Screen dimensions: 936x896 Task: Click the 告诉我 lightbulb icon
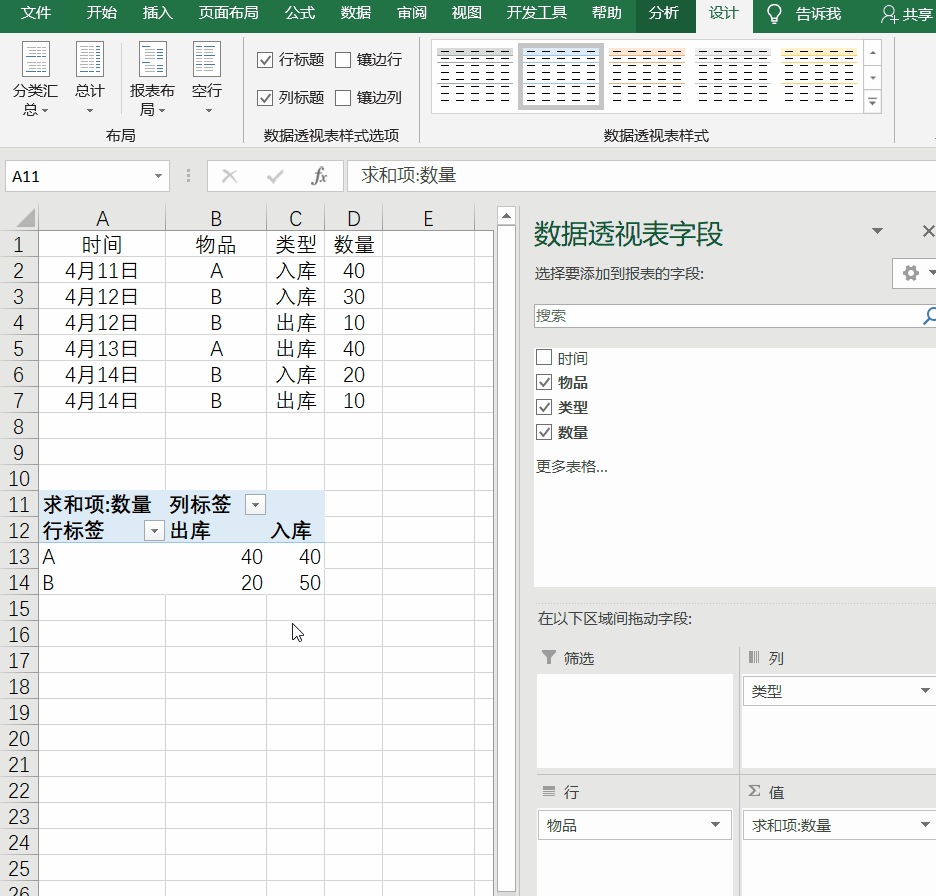click(x=772, y=14)
